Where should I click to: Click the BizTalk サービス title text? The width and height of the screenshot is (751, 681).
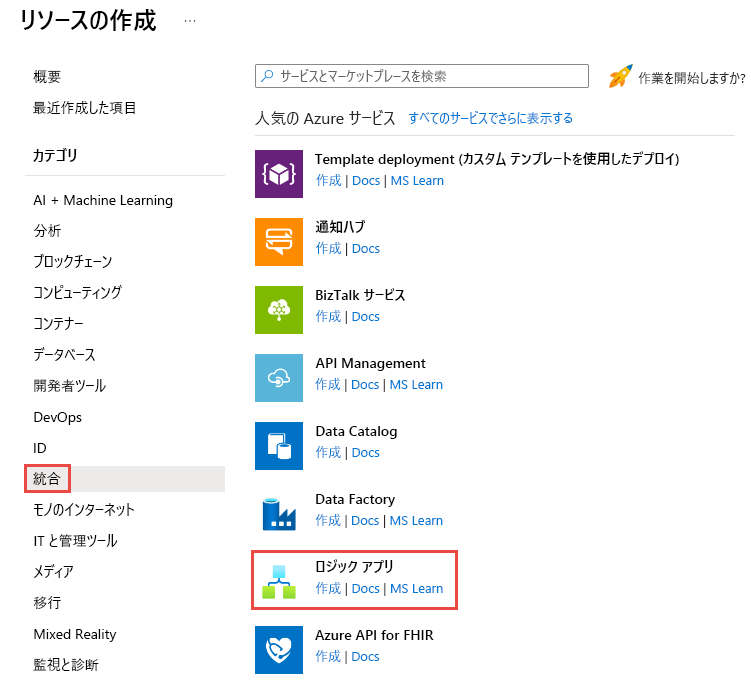(360, 295)
